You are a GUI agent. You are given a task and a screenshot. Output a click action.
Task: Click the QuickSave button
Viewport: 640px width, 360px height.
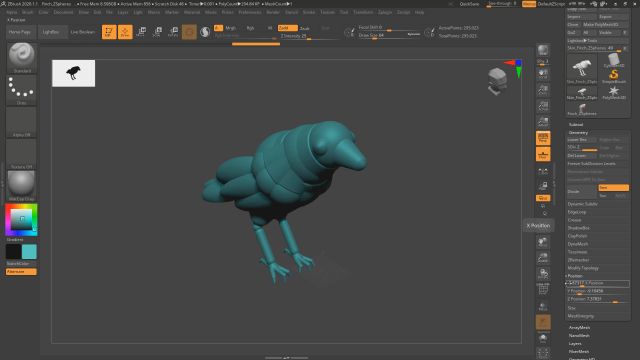click(469, 4)
